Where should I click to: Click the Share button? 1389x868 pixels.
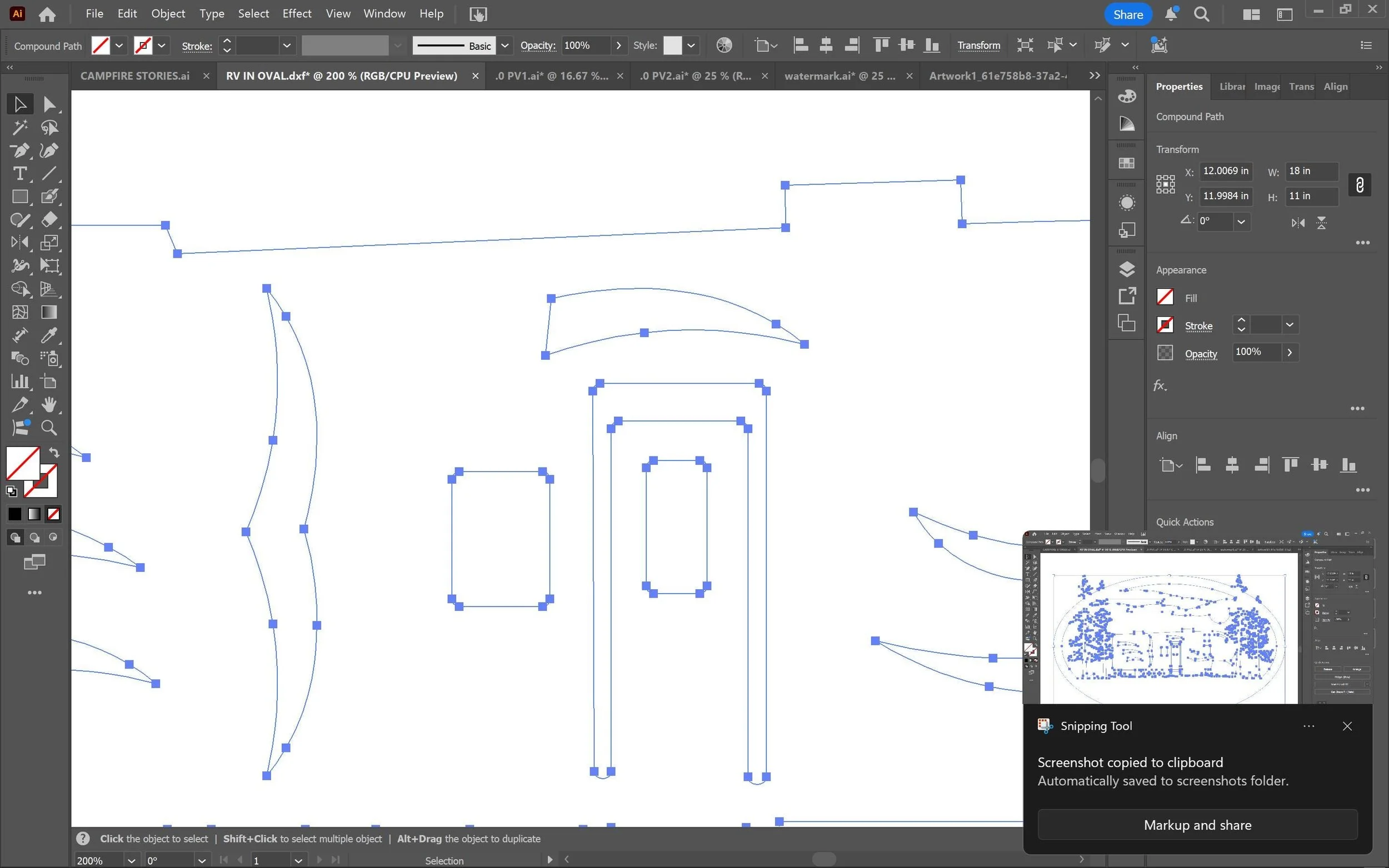coord(1127,14)
